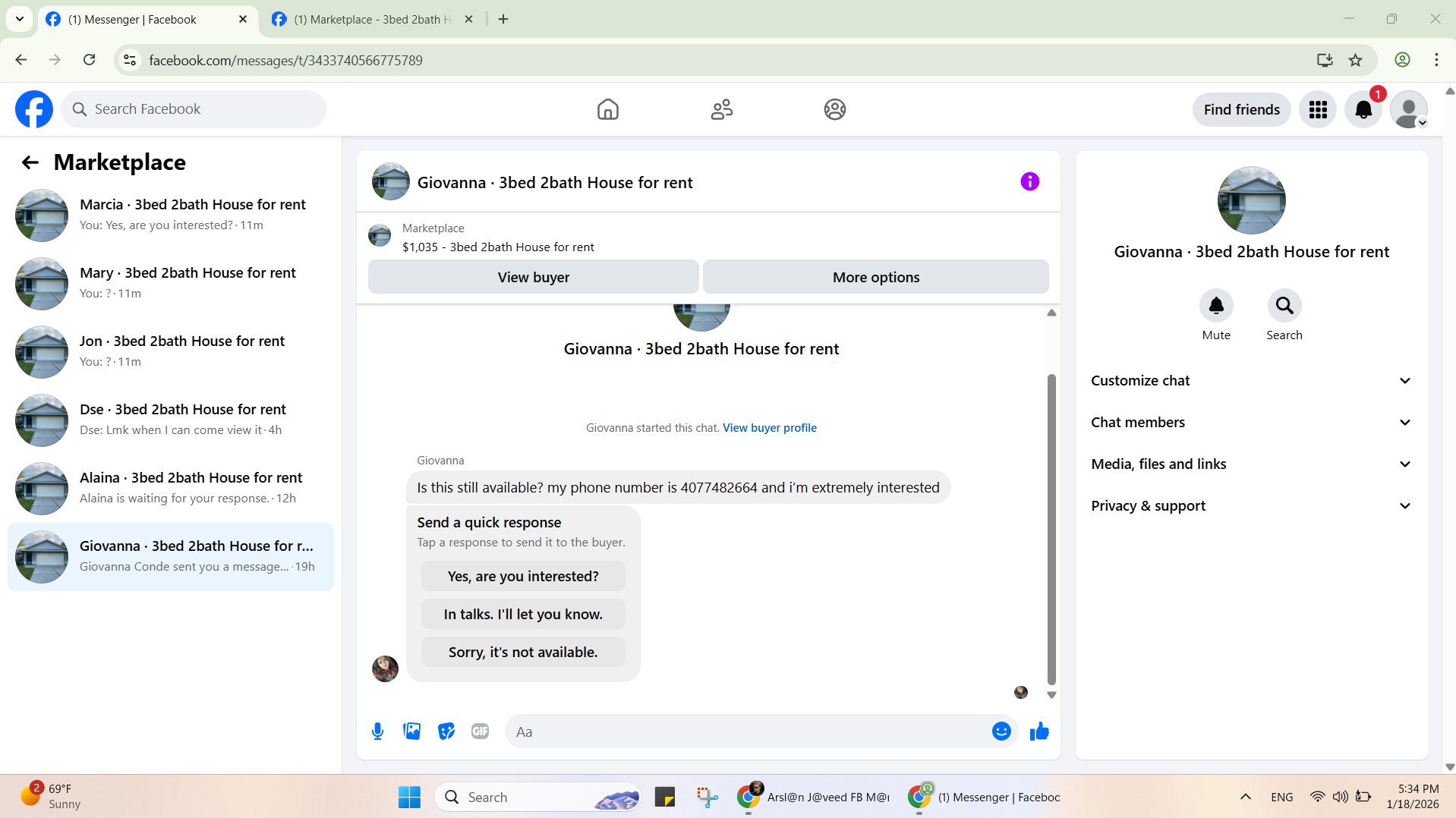Open the weather widget showing 69°F
Viewport: 1456px width, 818px height.
click(52, 797)
